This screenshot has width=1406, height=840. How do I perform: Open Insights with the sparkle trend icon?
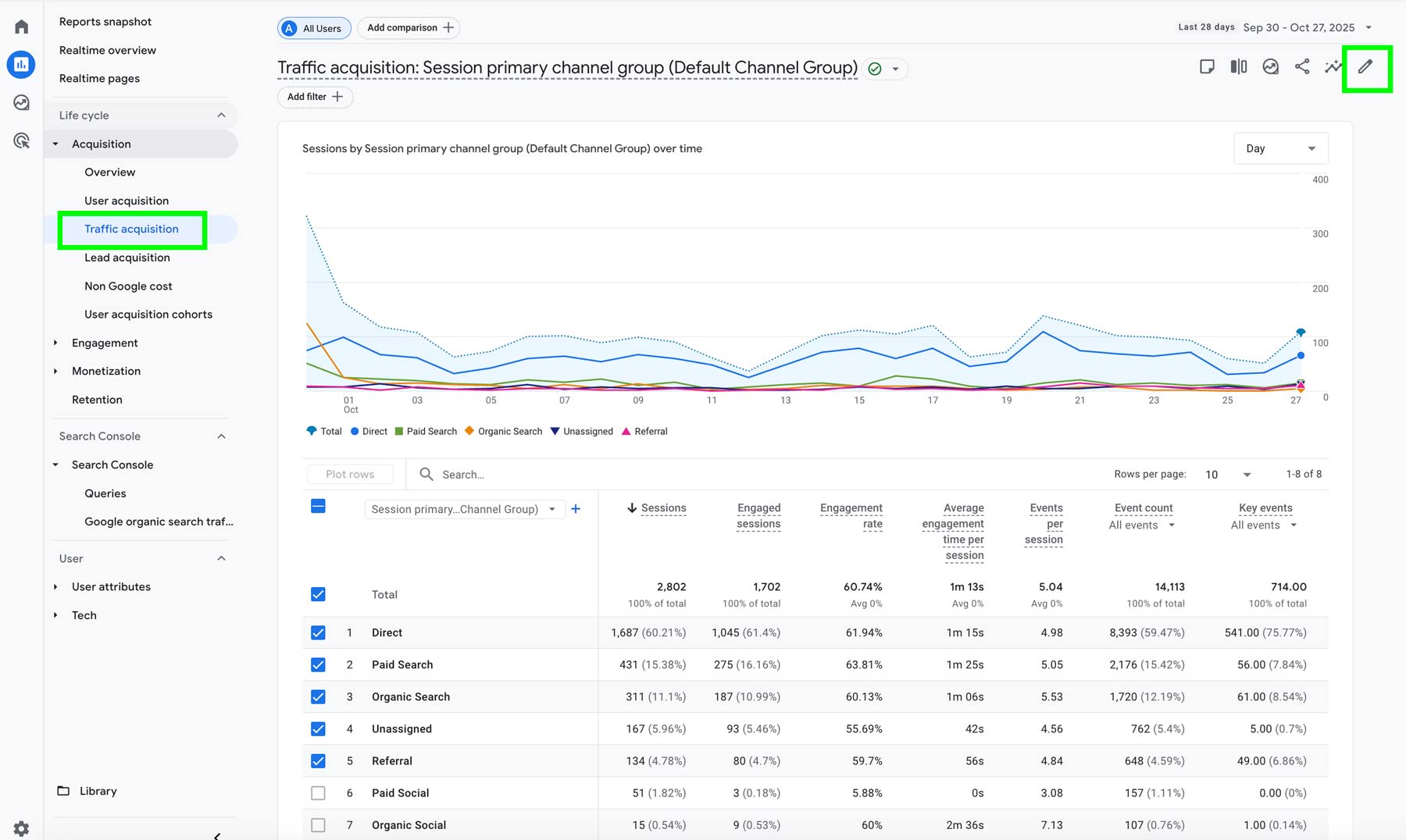tap(1333, 67)
